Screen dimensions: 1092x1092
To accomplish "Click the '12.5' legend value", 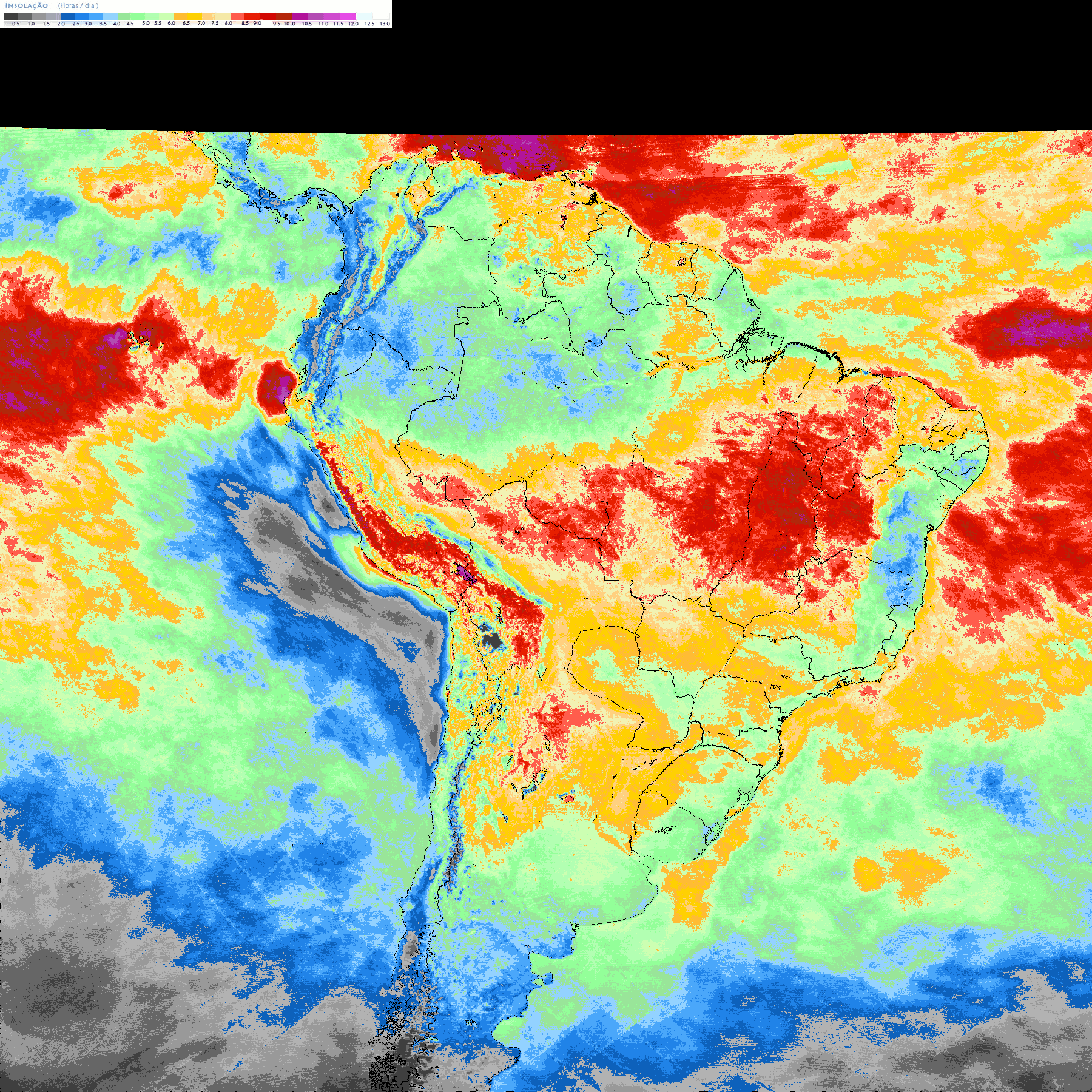I will [369, 24].
